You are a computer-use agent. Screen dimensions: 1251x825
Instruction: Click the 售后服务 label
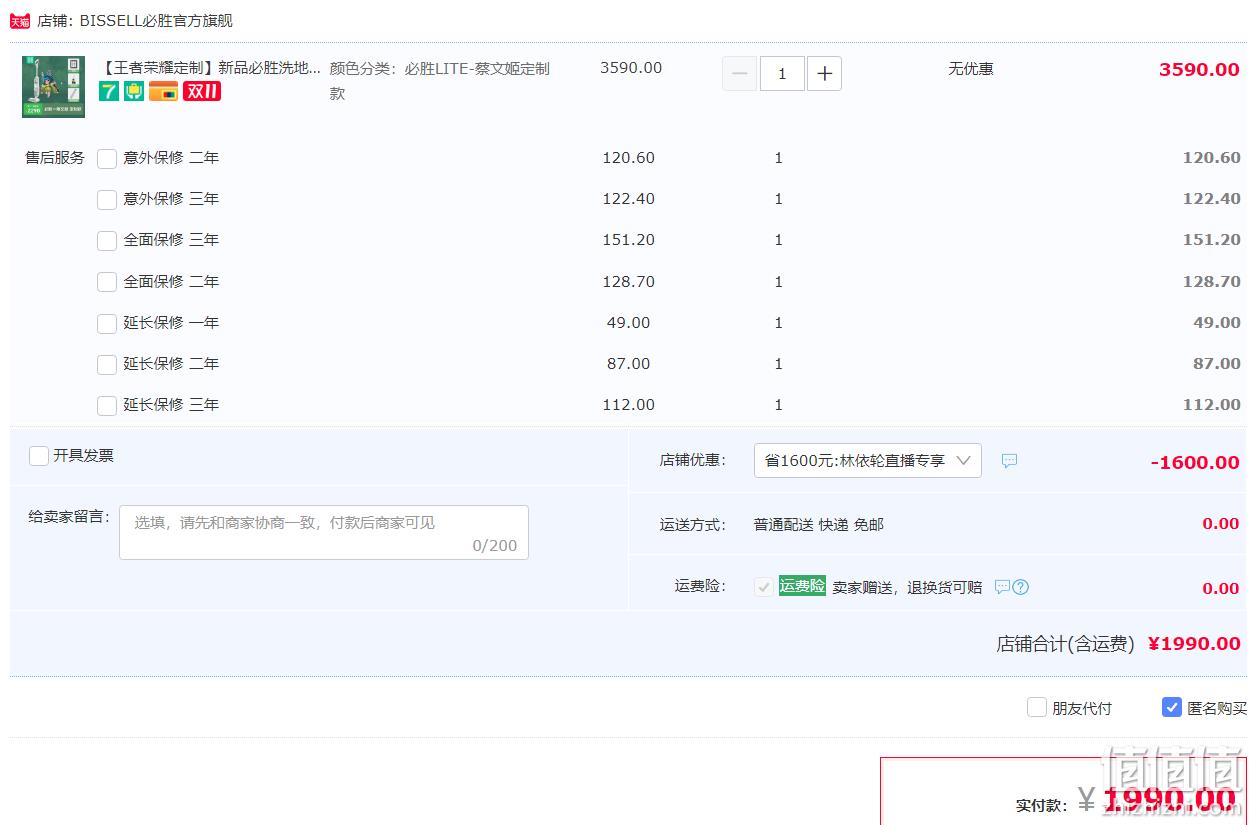point(55,158)
